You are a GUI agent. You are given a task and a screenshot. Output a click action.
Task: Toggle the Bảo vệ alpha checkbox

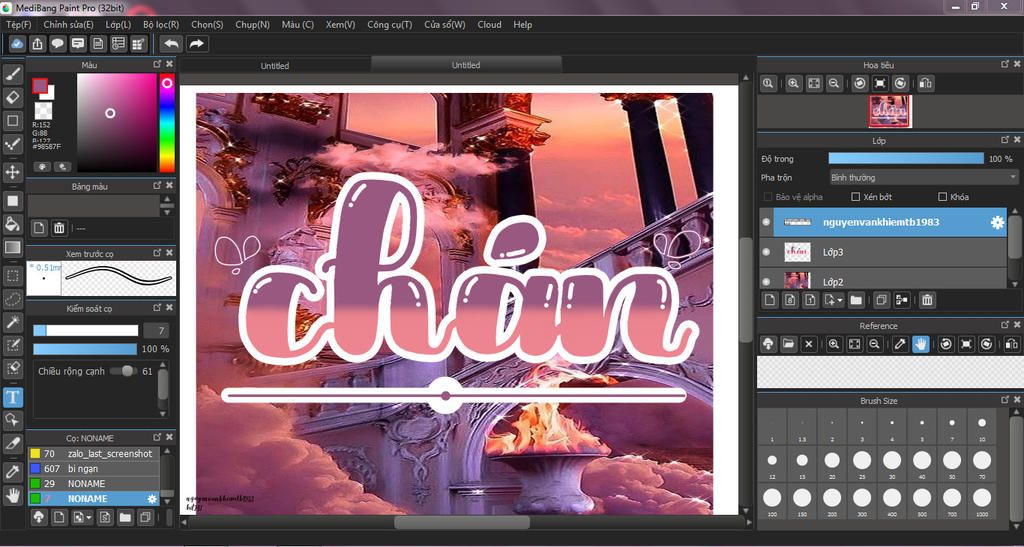click(768, 196)
